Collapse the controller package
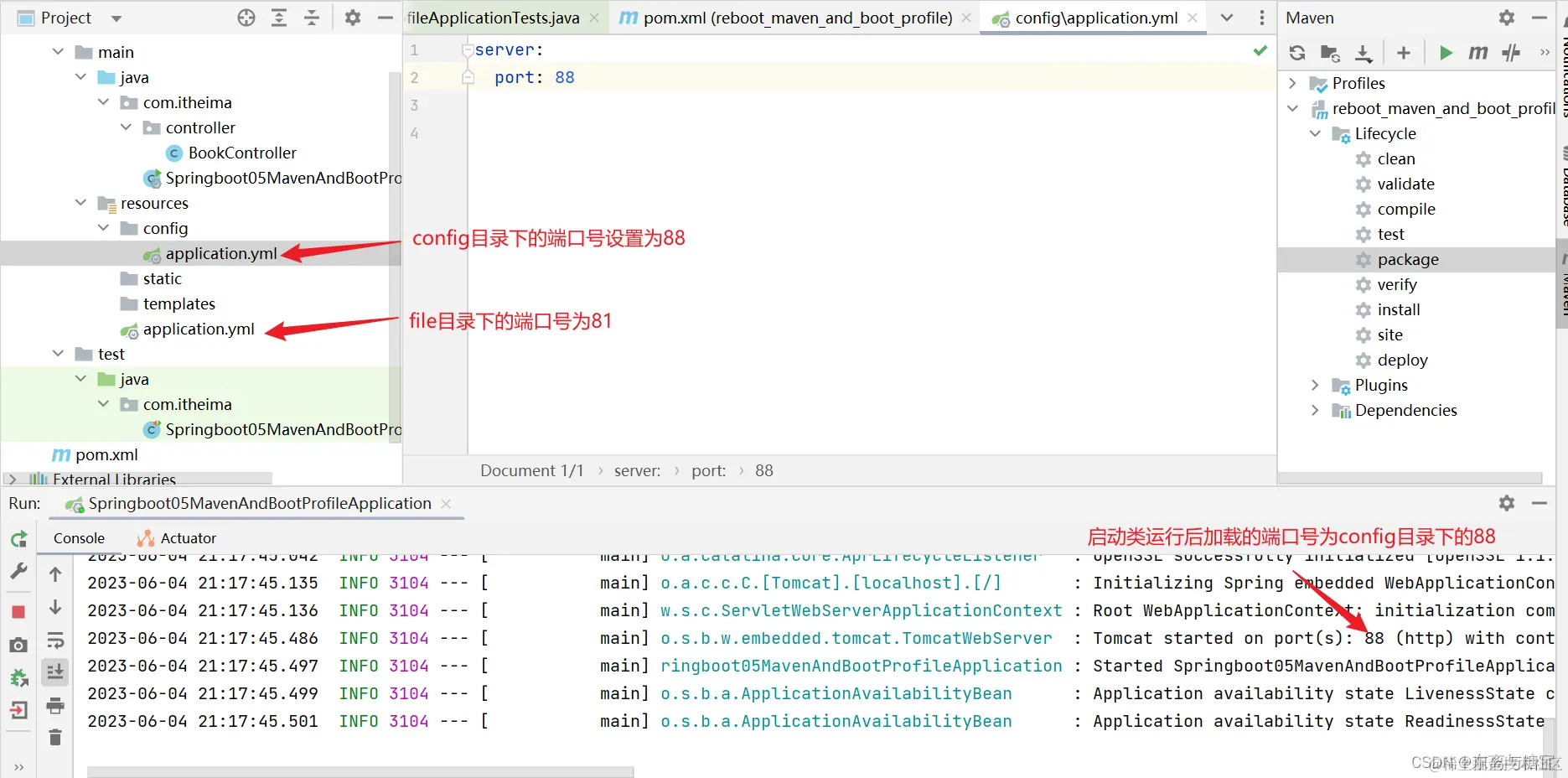 click(126, 127)
